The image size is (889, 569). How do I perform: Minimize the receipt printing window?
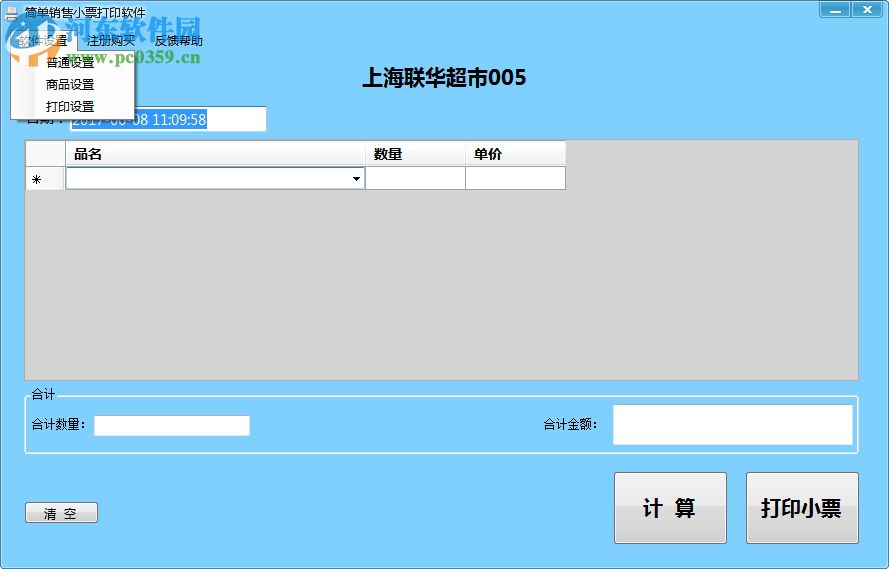pyautogui.click(x=835, y=10)
